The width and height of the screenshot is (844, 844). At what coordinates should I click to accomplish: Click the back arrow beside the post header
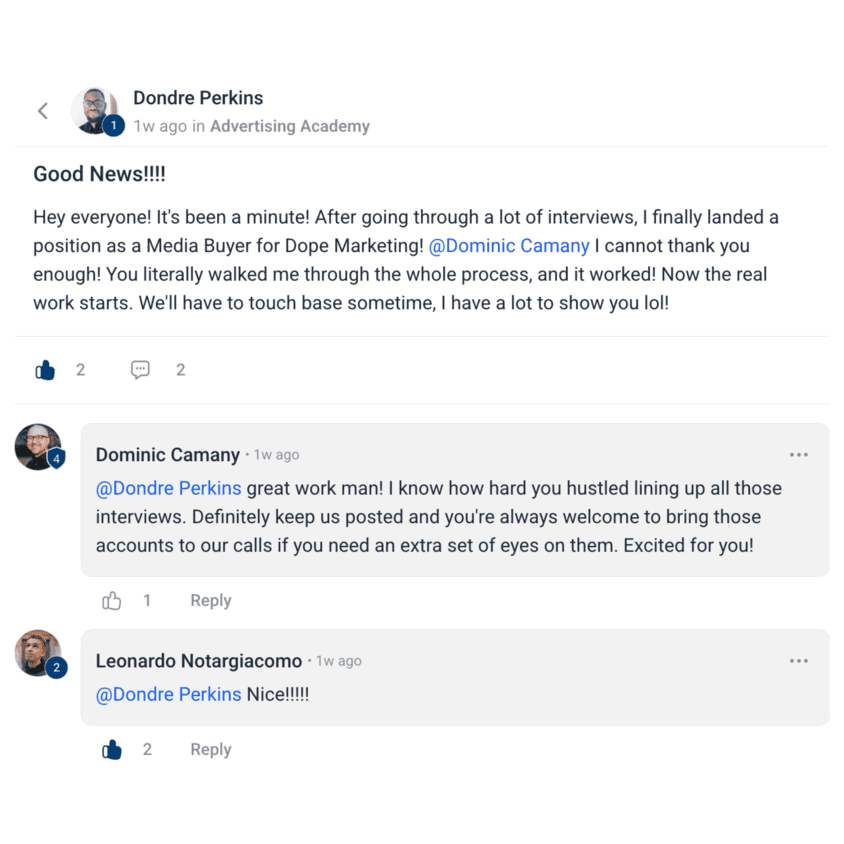pyautogui.click(x=43, y=111)
